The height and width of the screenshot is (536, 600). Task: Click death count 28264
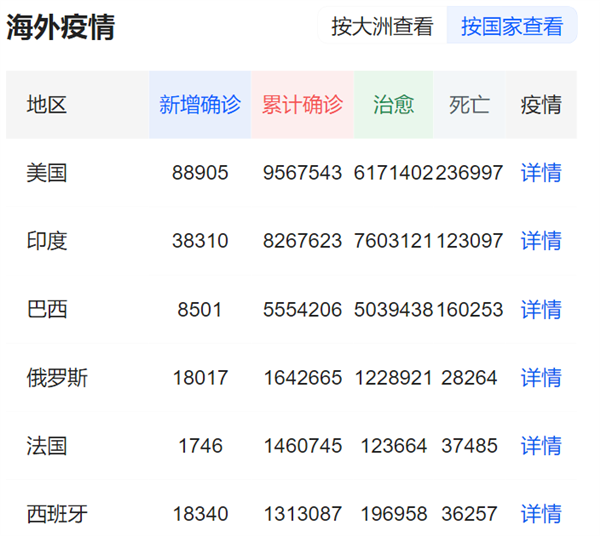point(469,378)
